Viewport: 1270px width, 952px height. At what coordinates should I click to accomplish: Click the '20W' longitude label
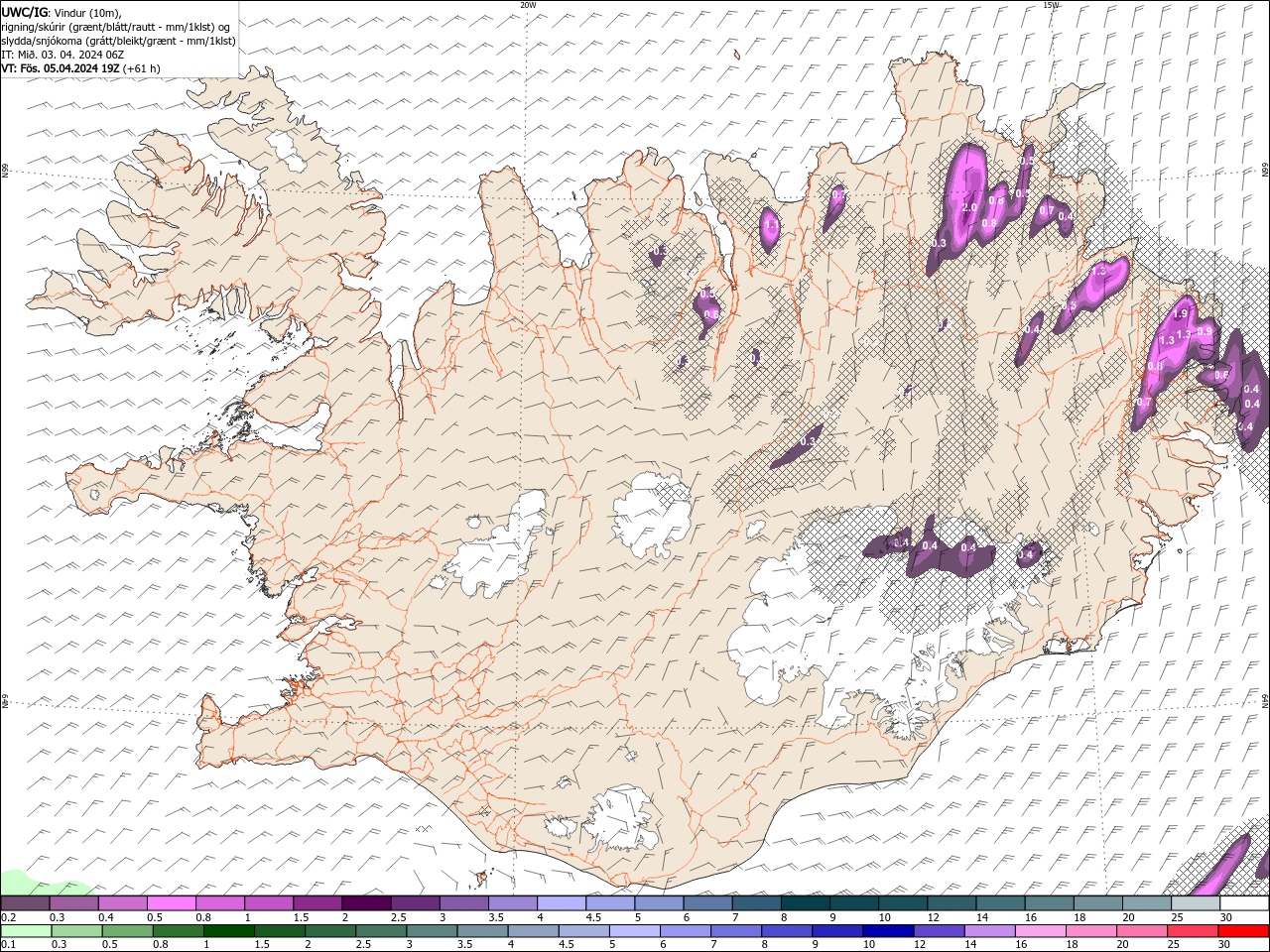[x=528, y=5]
